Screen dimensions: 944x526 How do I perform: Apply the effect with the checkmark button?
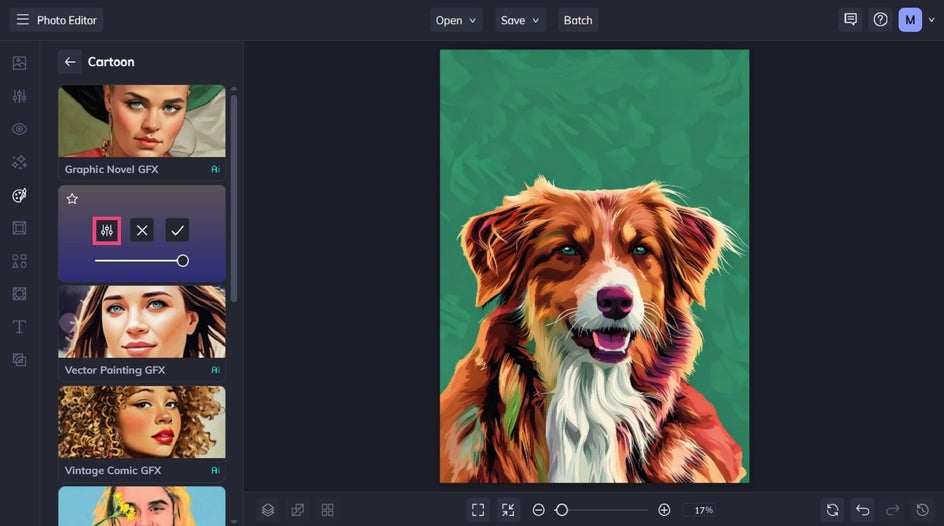[177, 231]
